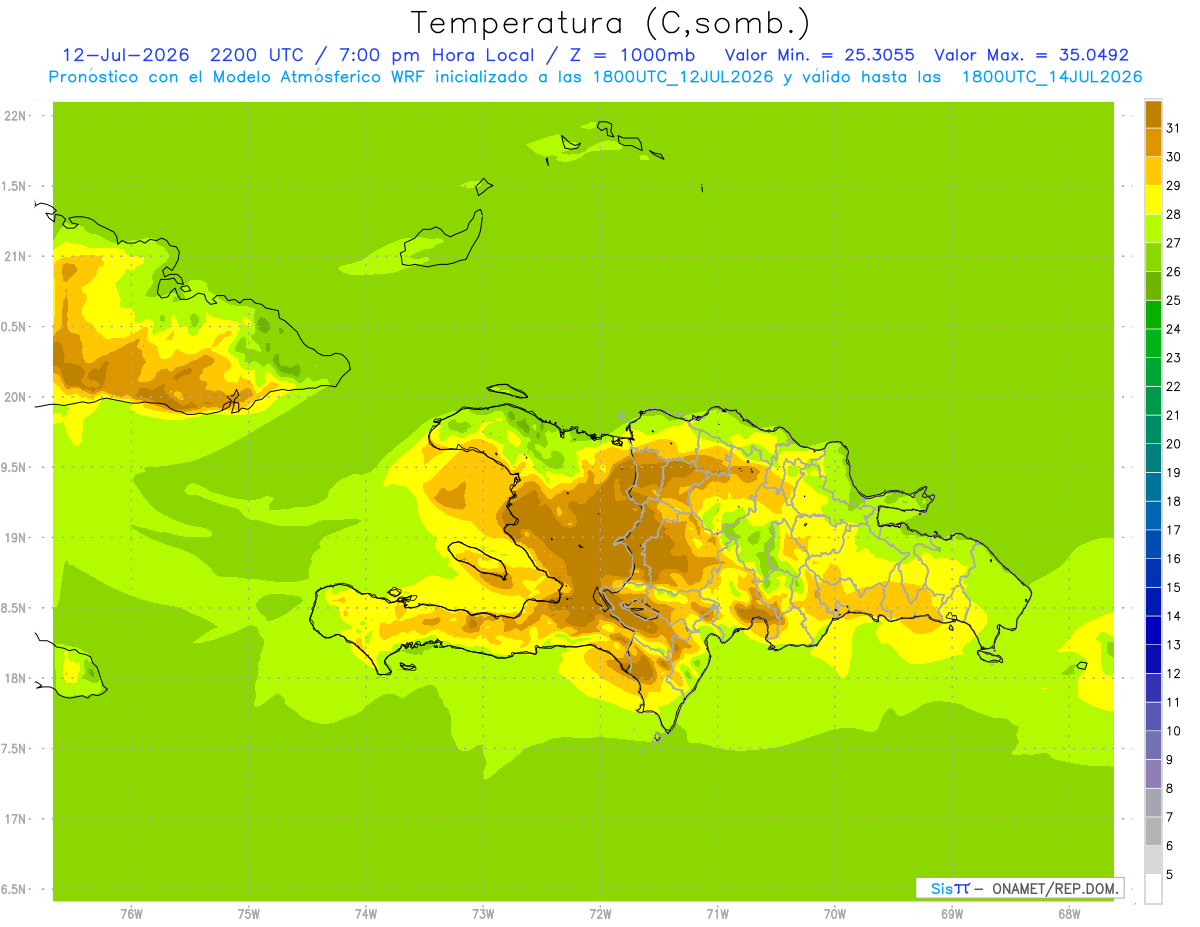Click the legend value '28'
The image size is (1200, 927).
[x=1173, y=214]
